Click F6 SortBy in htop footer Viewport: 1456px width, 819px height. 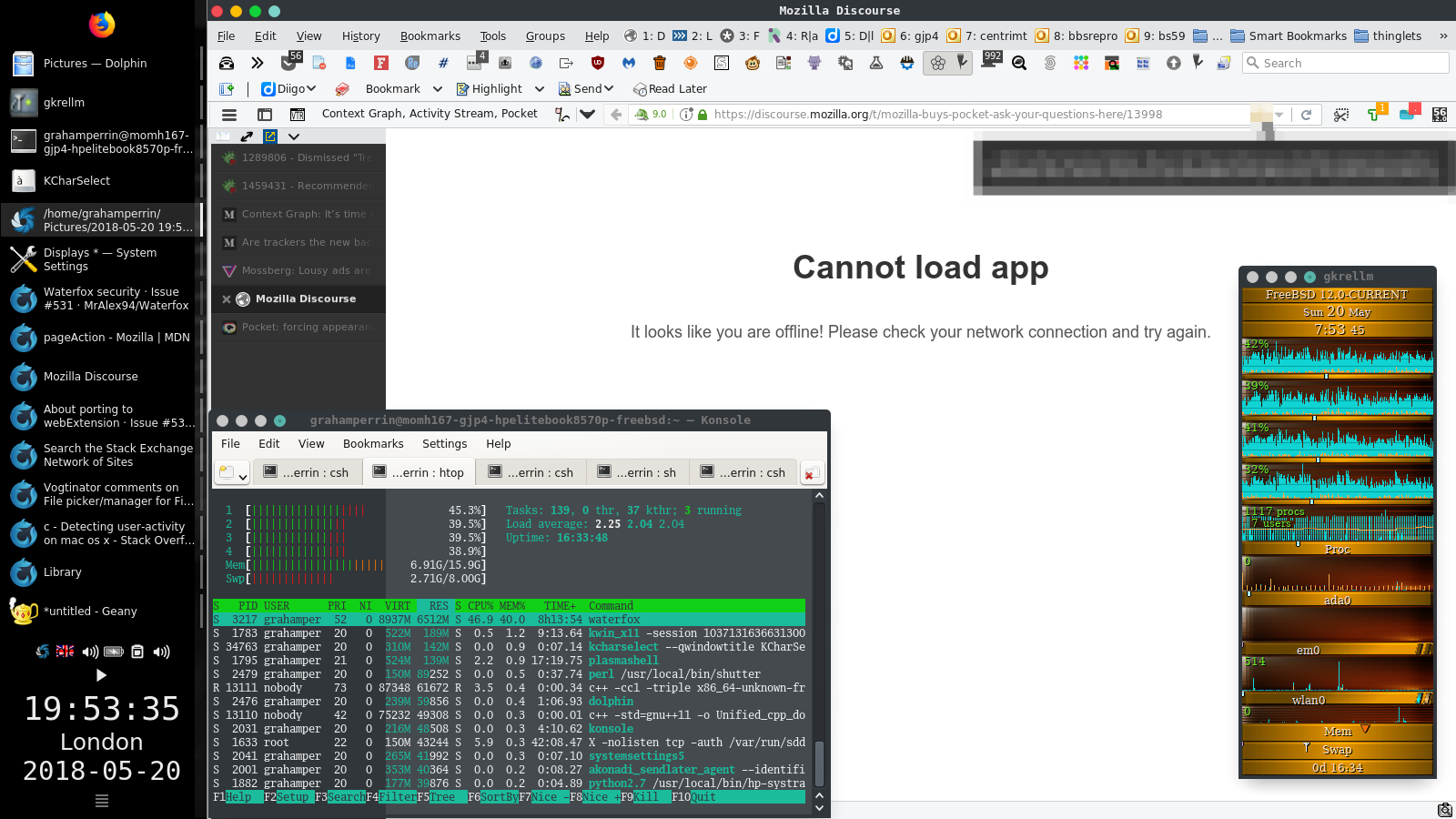coord(492,797)
